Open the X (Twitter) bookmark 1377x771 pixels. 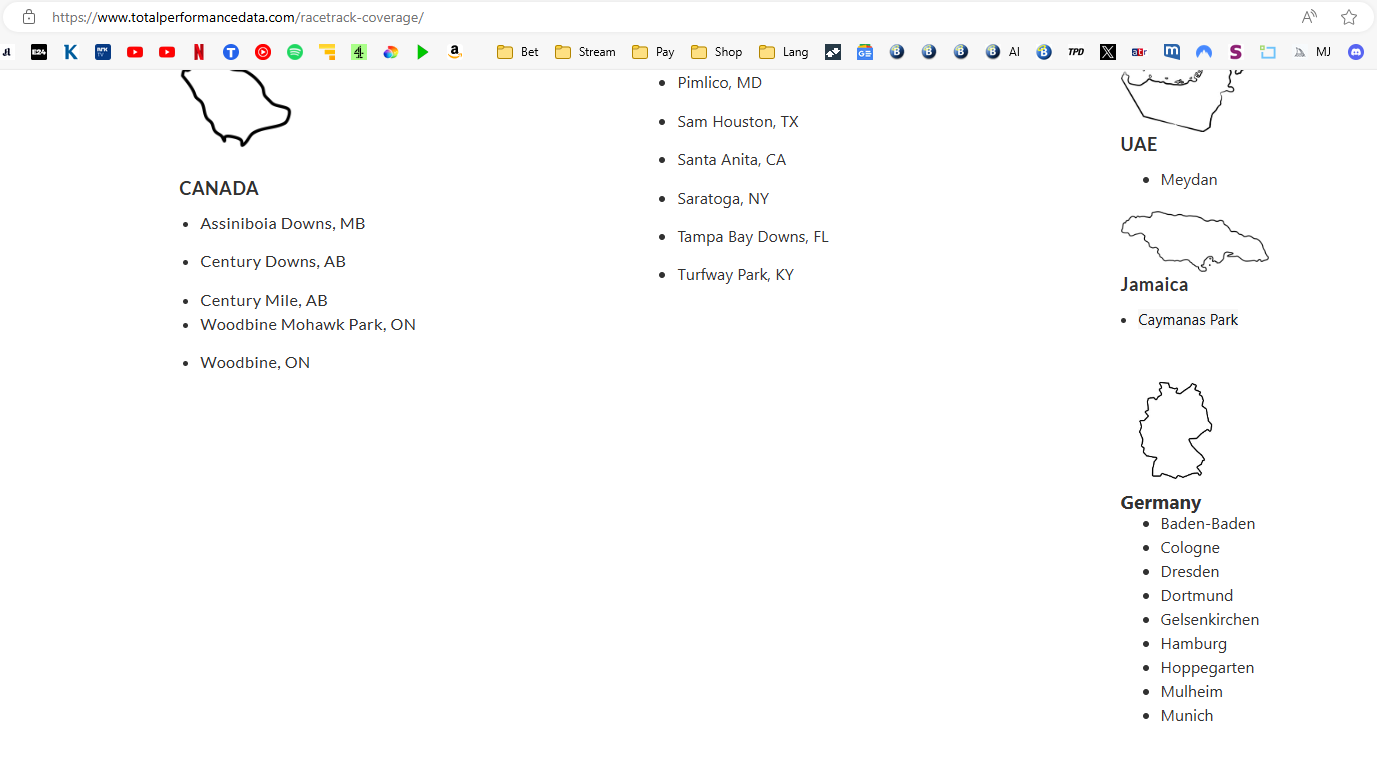1107,52
